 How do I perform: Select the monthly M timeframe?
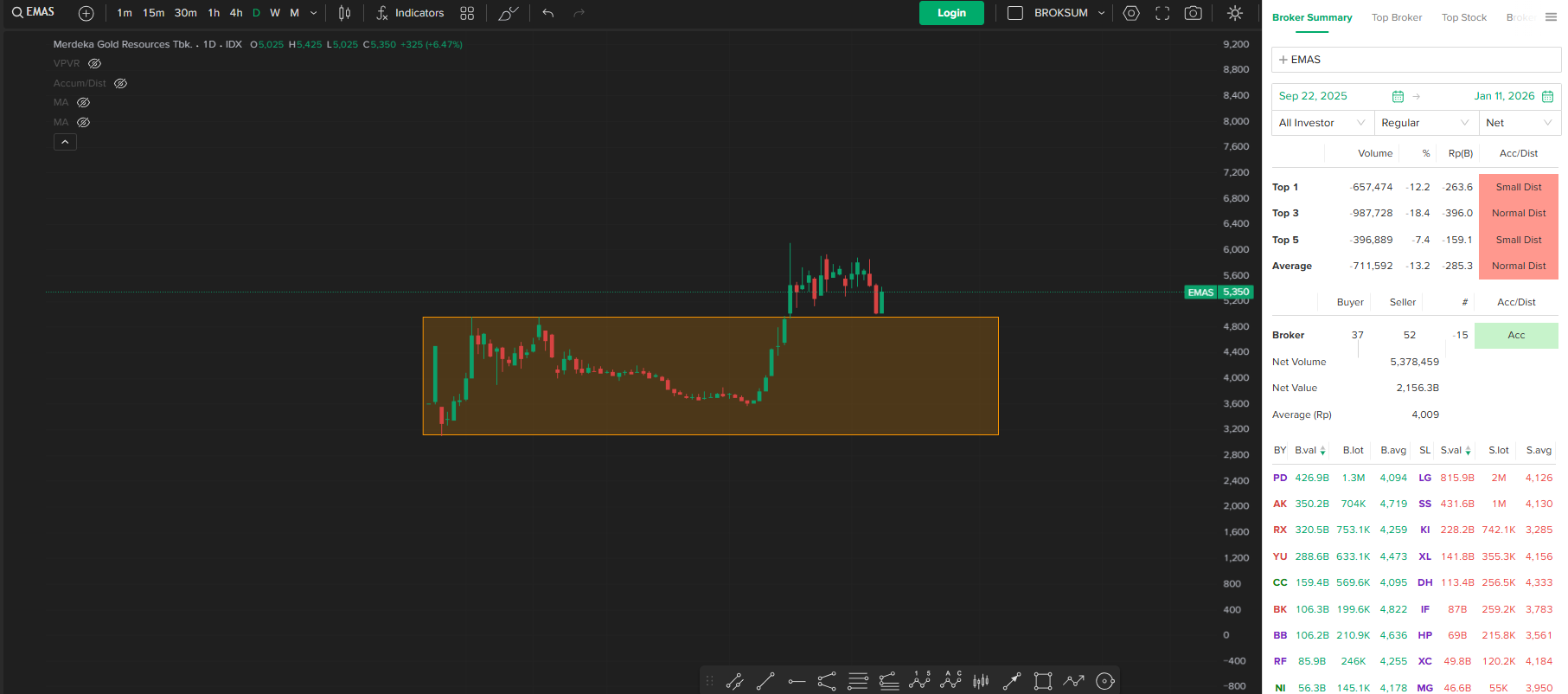click(x=295, y=13)
